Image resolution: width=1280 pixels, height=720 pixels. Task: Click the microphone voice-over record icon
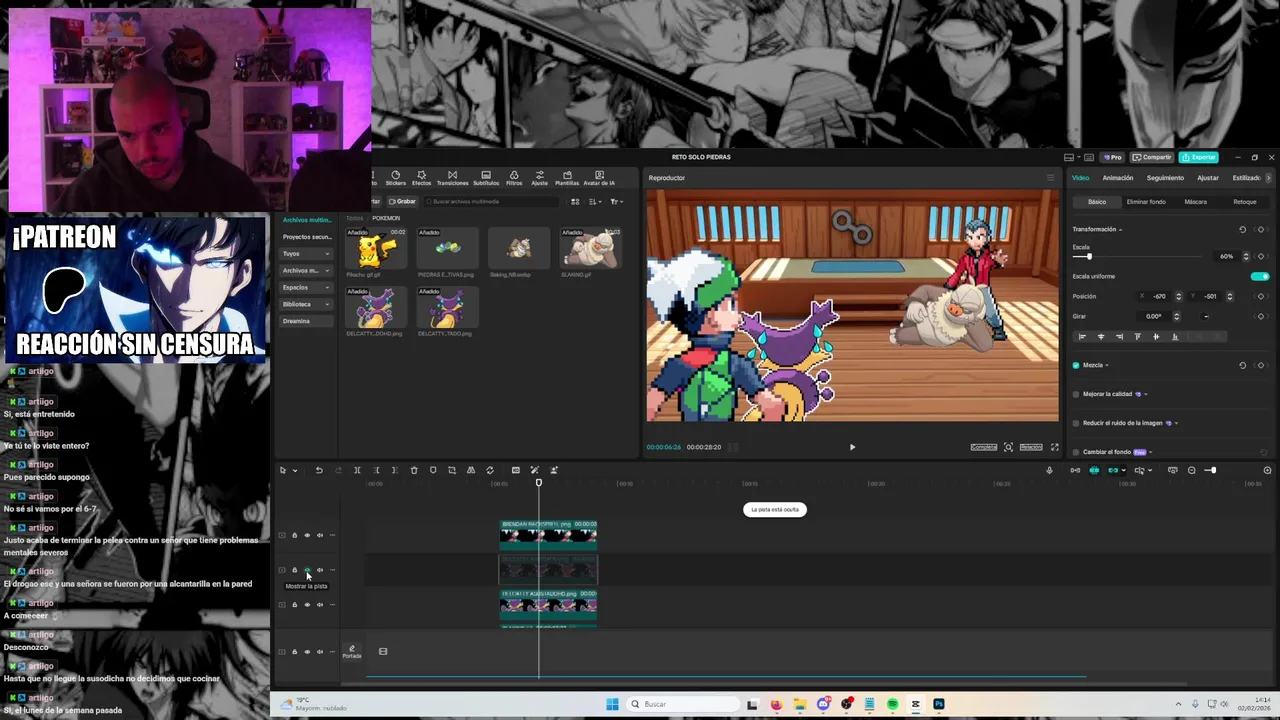pyautogui.click(x=1049, y=470)
